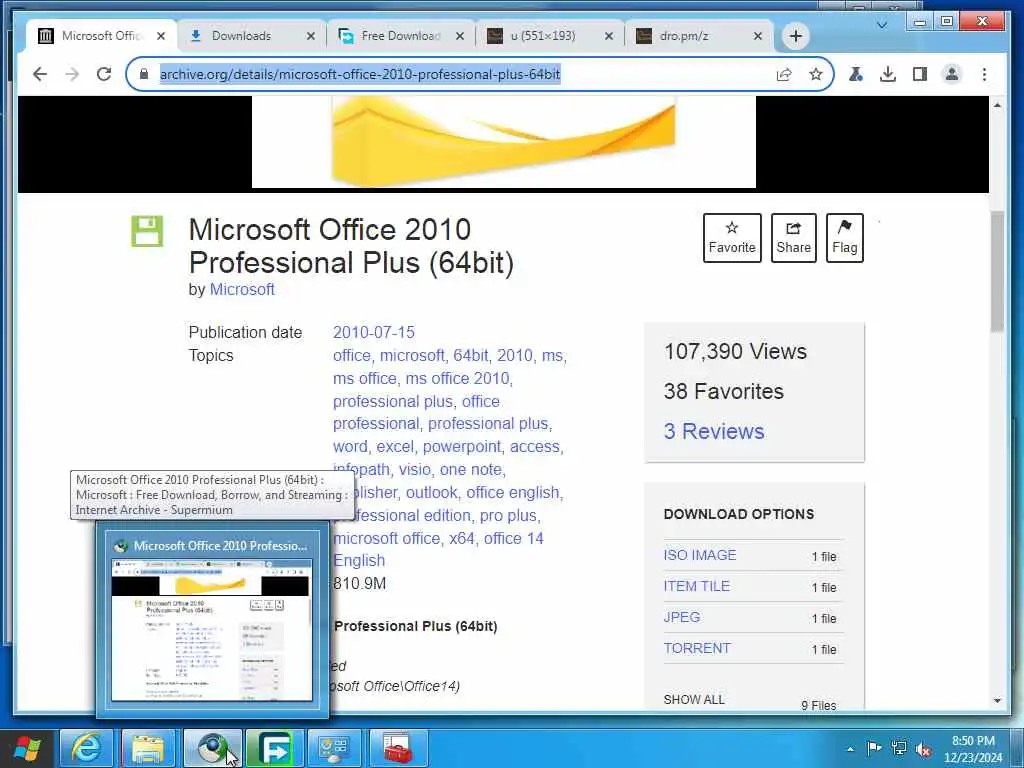Viewport: 1024px width, 768px height.
Task: Open Windows Explorer folder from taskbar
Action: click(x=148, y=748)
